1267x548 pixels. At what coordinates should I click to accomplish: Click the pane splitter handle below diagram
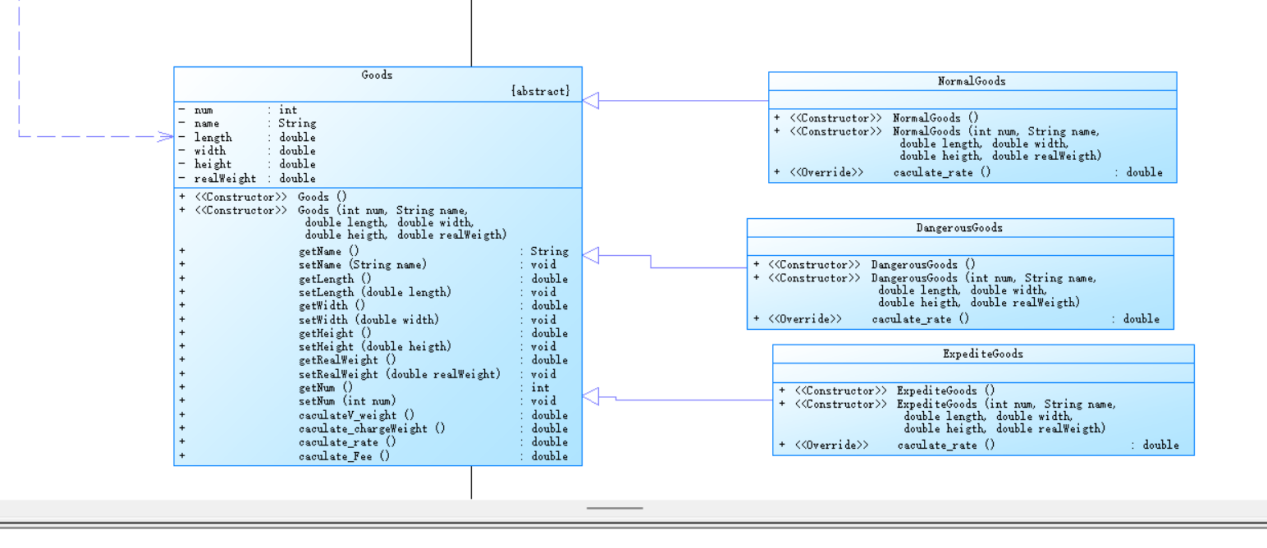click(x=614, y=508)
